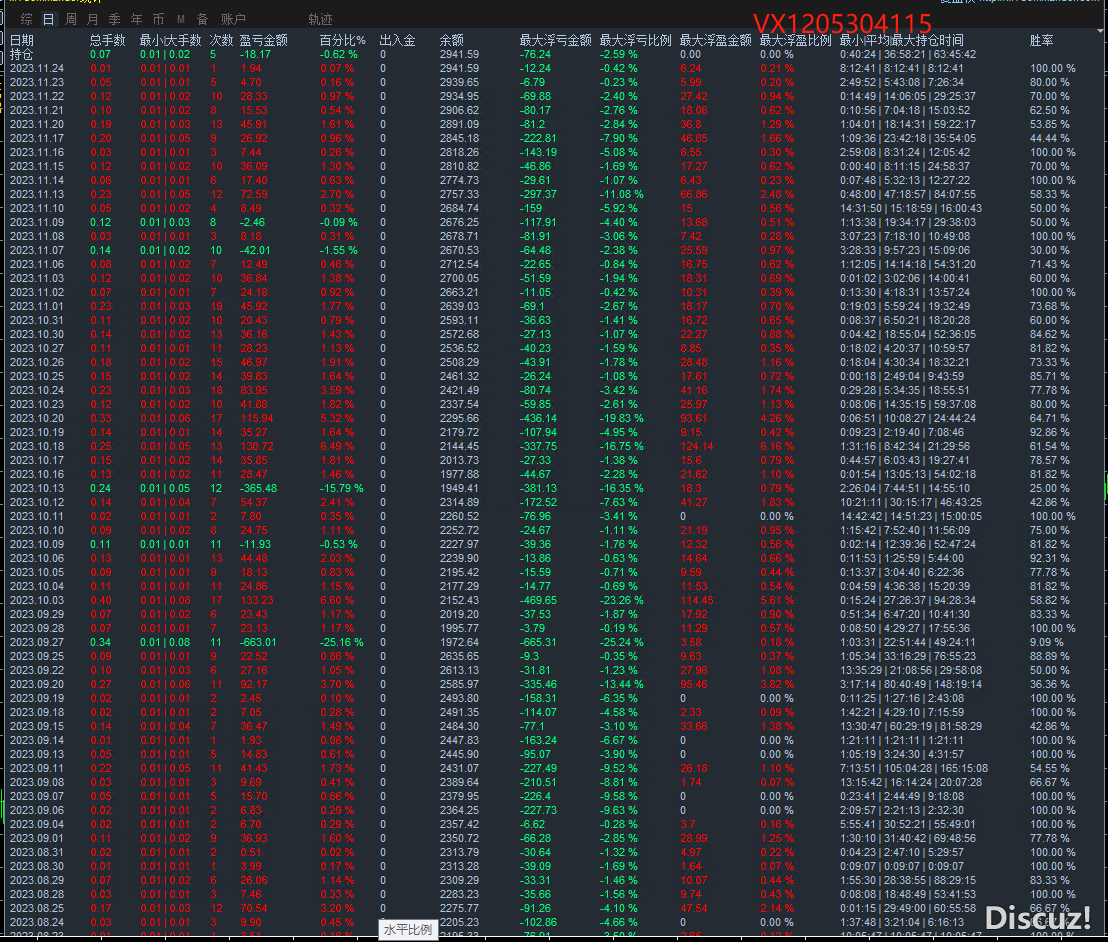Select the 2023.09.27 row date
This screenshot has width=1108, height=942.
point(36,642)
